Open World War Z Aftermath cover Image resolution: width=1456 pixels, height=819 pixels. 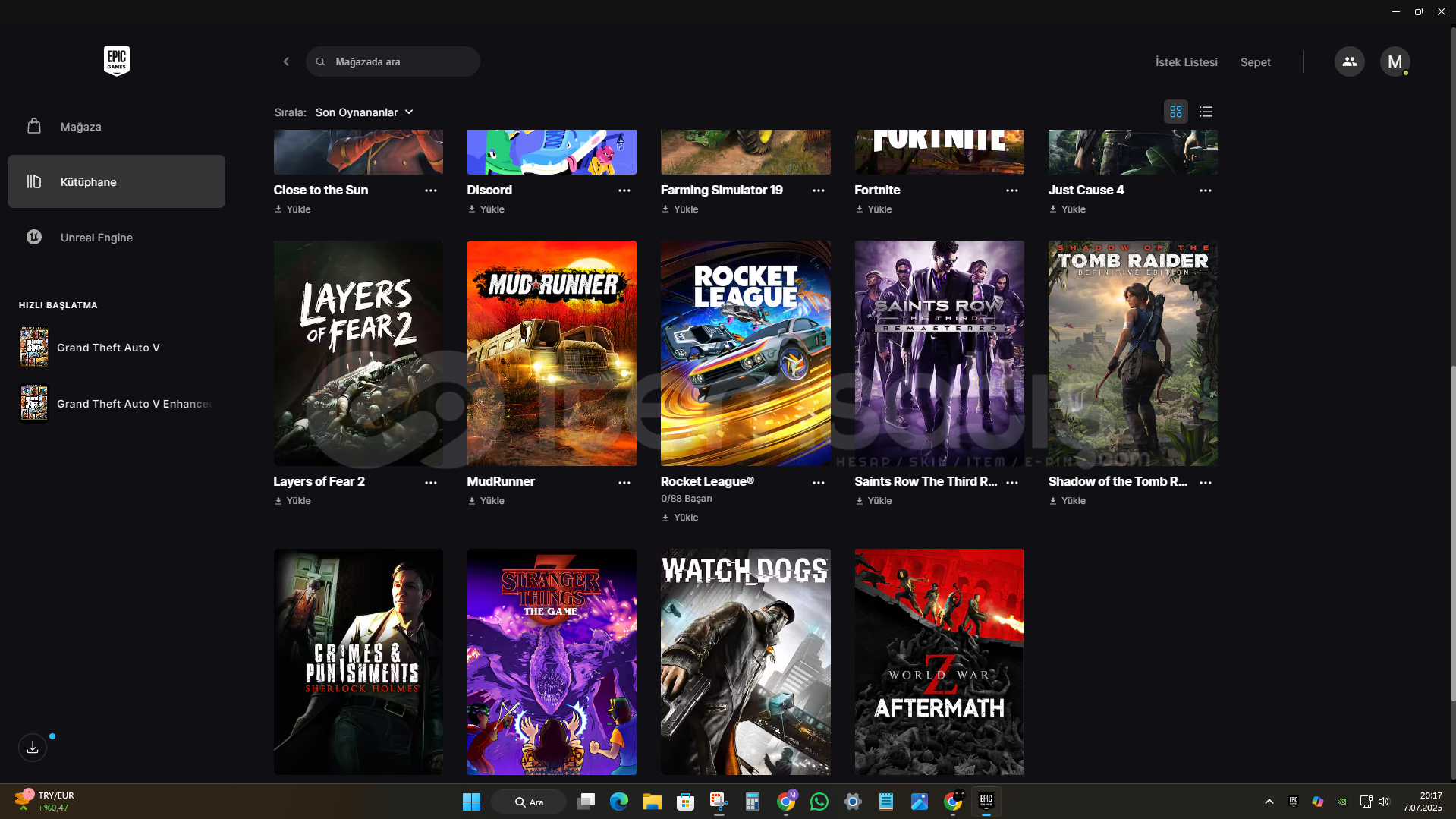[939, 662]
